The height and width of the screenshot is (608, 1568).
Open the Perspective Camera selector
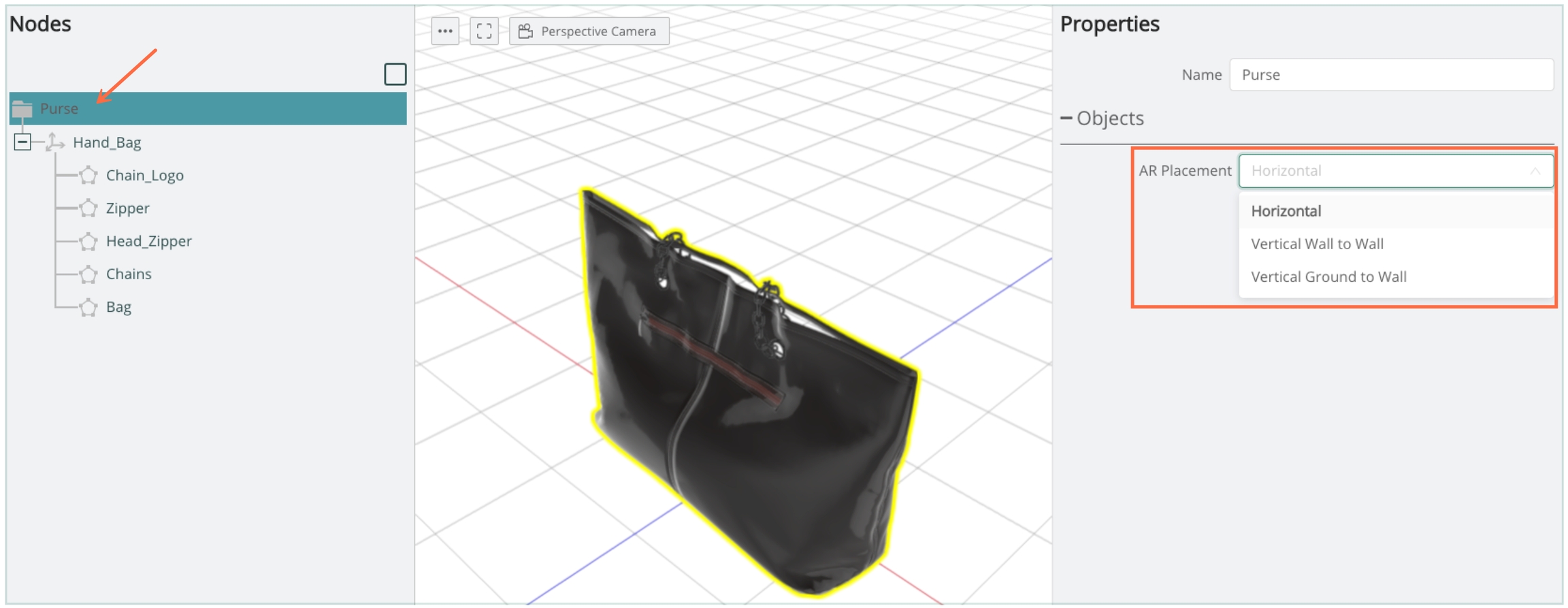pos(589,31)
